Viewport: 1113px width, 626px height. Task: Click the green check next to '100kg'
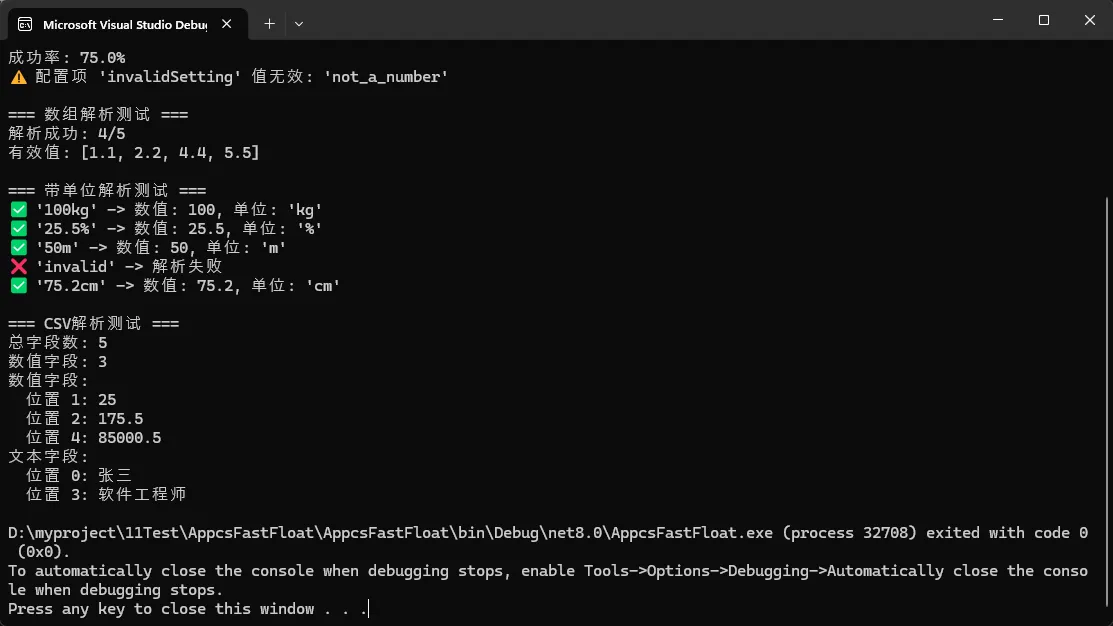[18, 210]
